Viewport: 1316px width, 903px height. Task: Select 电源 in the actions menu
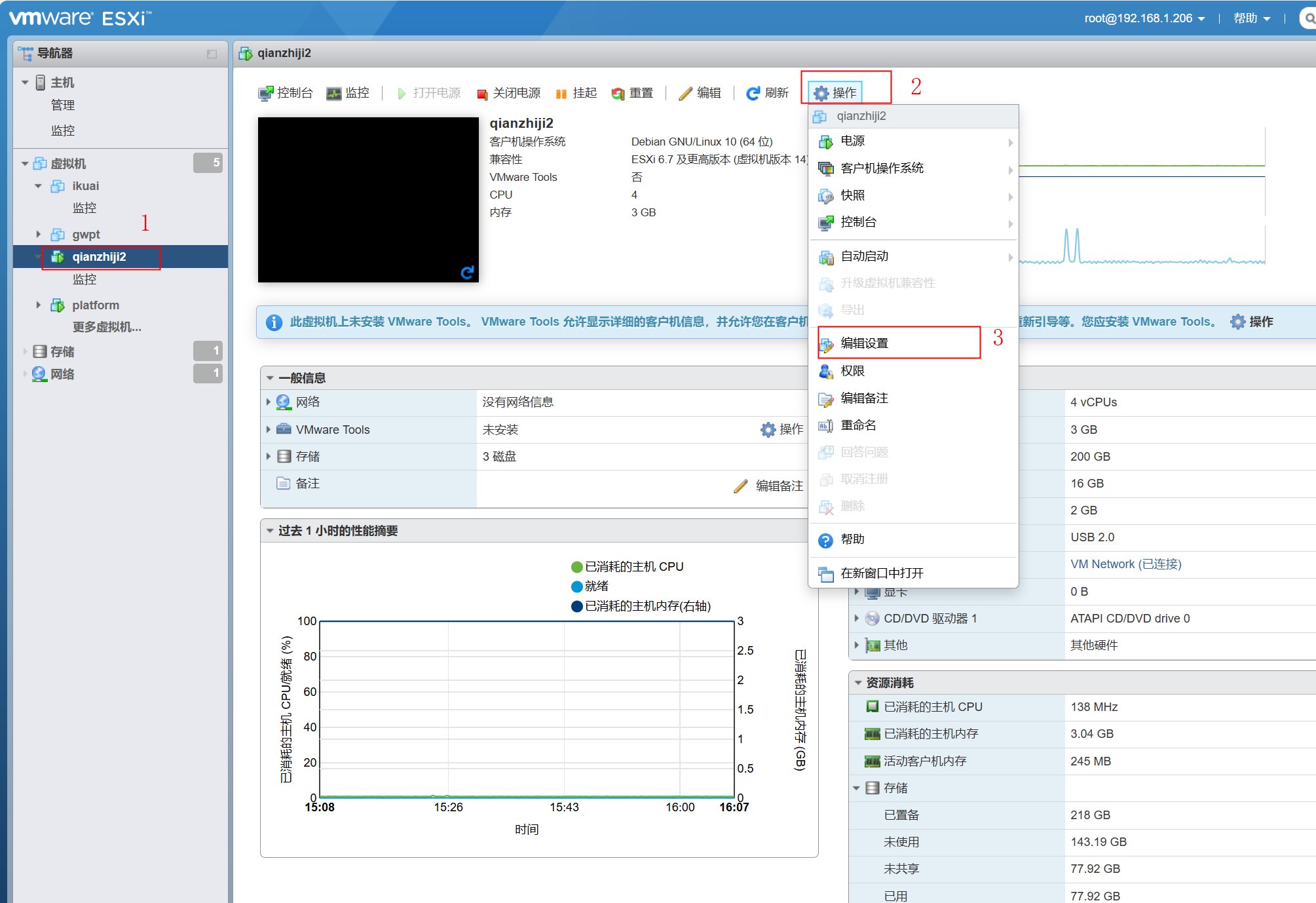tap(913, 141)
